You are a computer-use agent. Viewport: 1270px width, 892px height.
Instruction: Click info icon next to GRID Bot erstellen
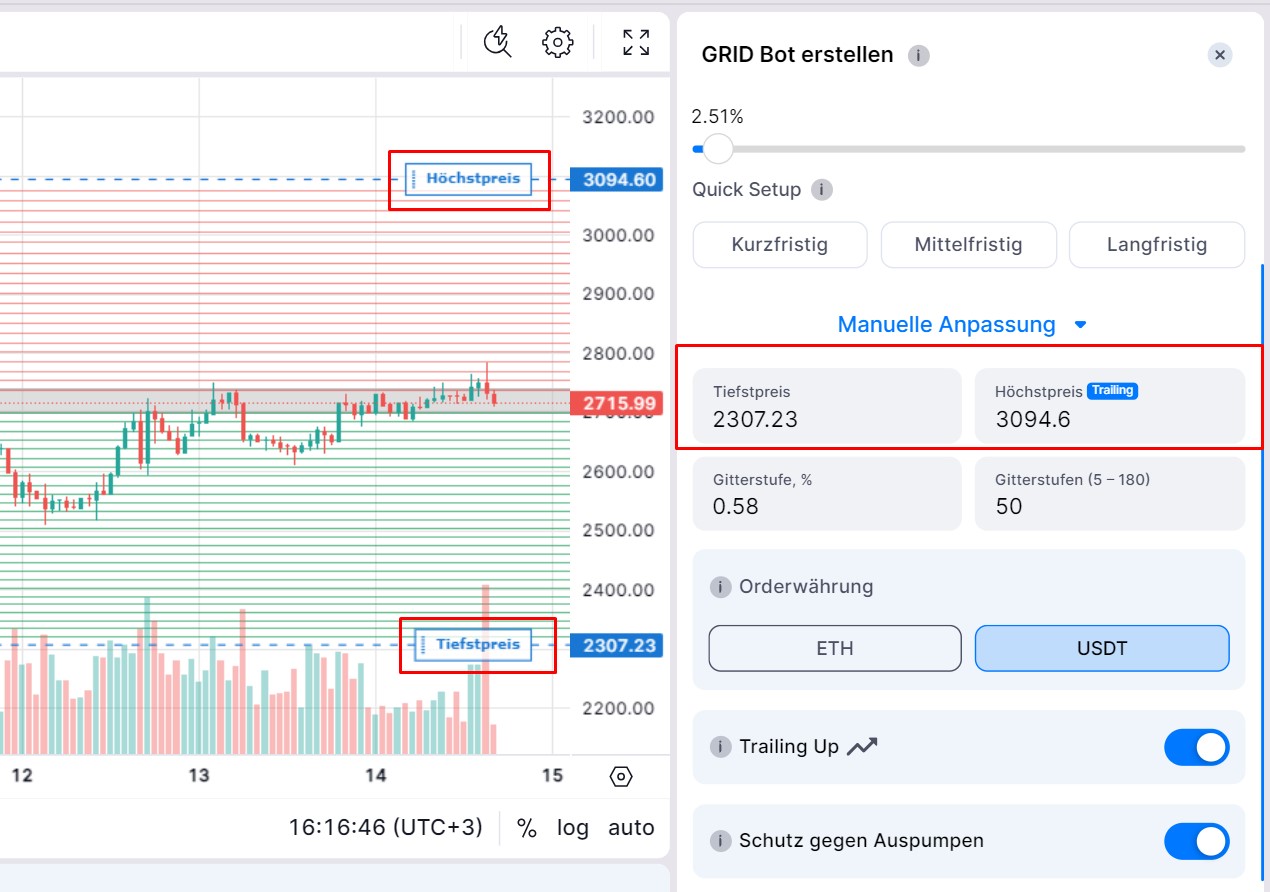tap(919, 56)
